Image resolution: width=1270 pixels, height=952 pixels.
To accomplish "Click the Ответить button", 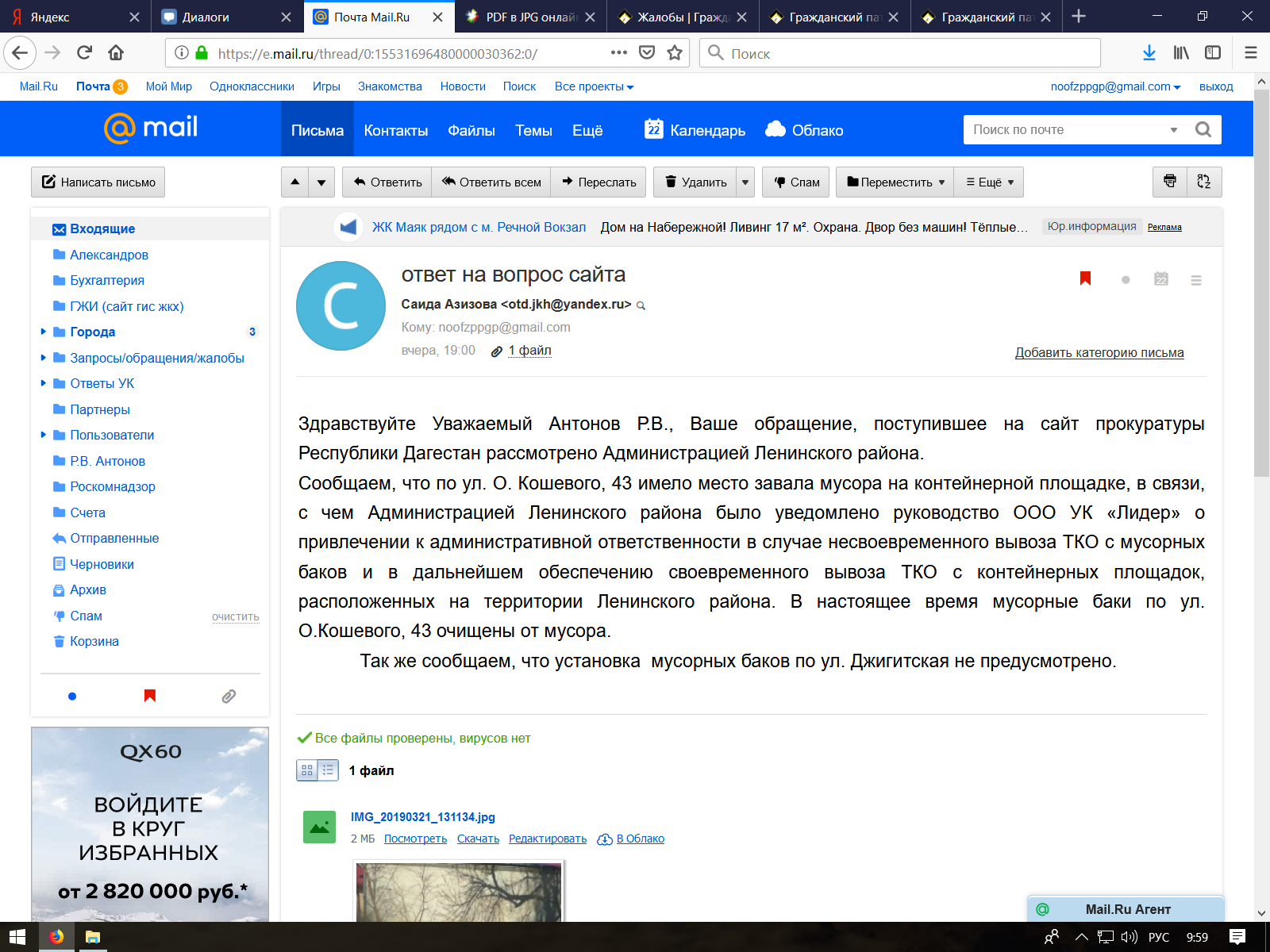I will (x=387, y=182).
